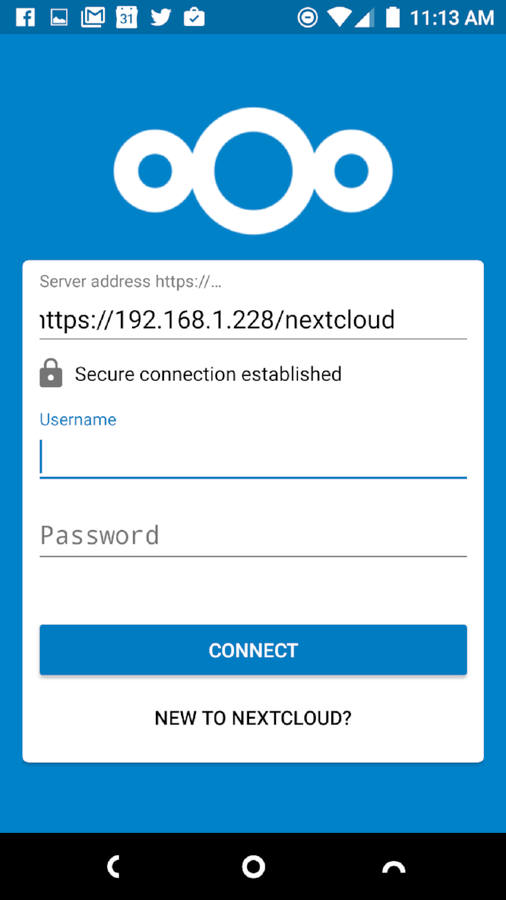Tap the CONNECT button
Viewport: 506px width, 900px height.
pyautogui.click(x=253, y=650)
